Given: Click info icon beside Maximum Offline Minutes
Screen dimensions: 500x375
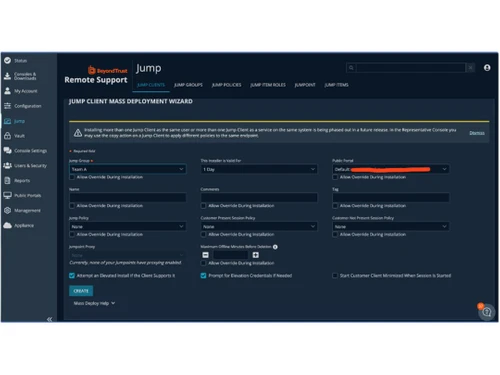Looking at the screenshot, I should pyautogui.click(x=275, y=247).
